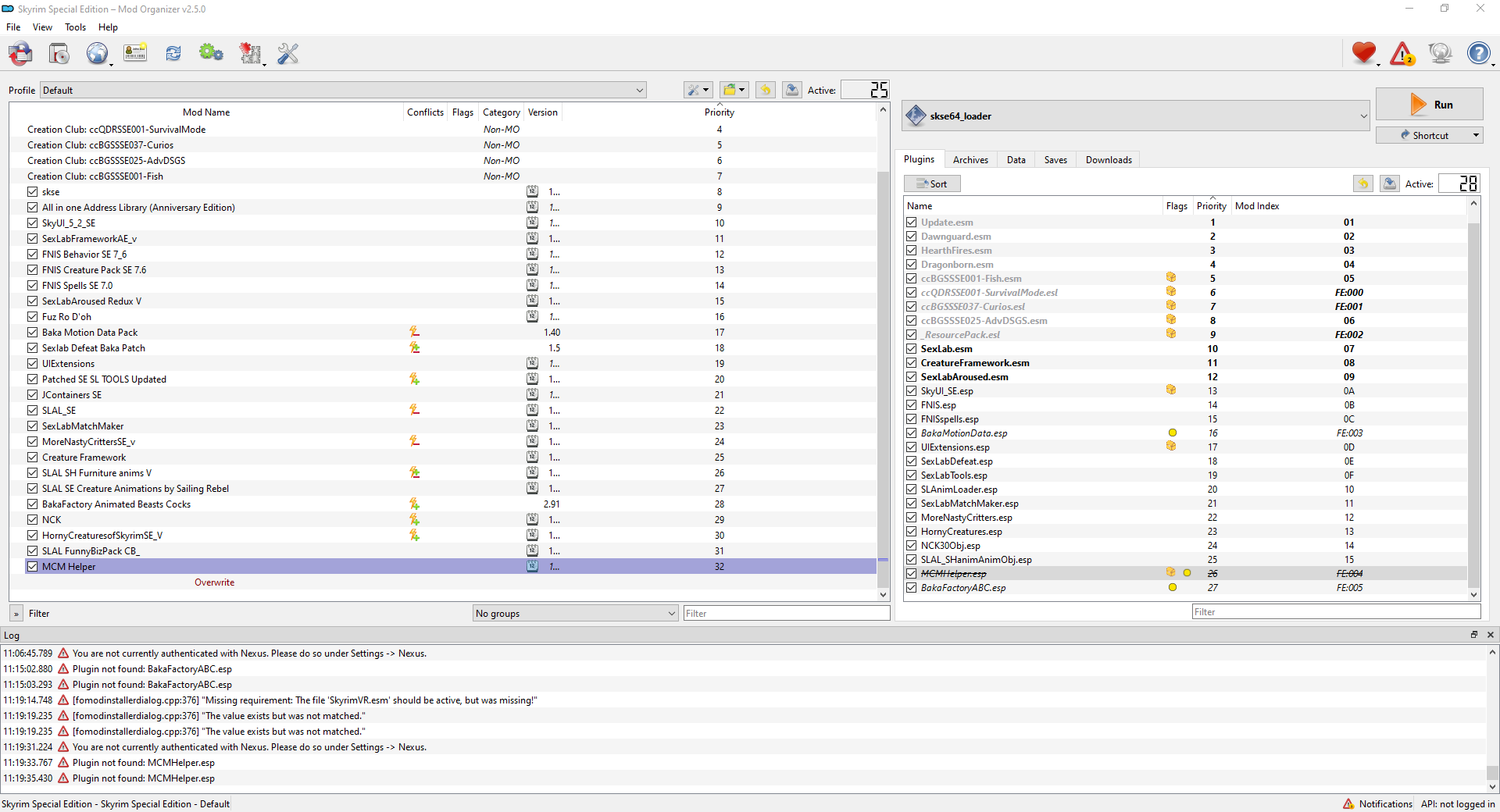Click the version icon on skse row

pos(532,191)
